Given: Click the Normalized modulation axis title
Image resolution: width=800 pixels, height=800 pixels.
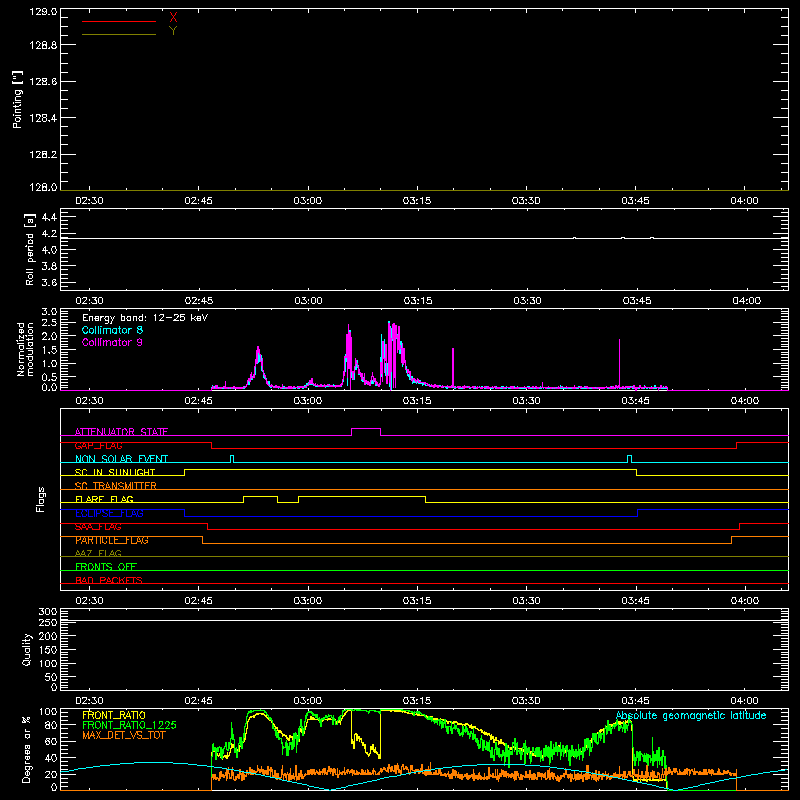Looking at the screenshot, I should pos(25,349).
